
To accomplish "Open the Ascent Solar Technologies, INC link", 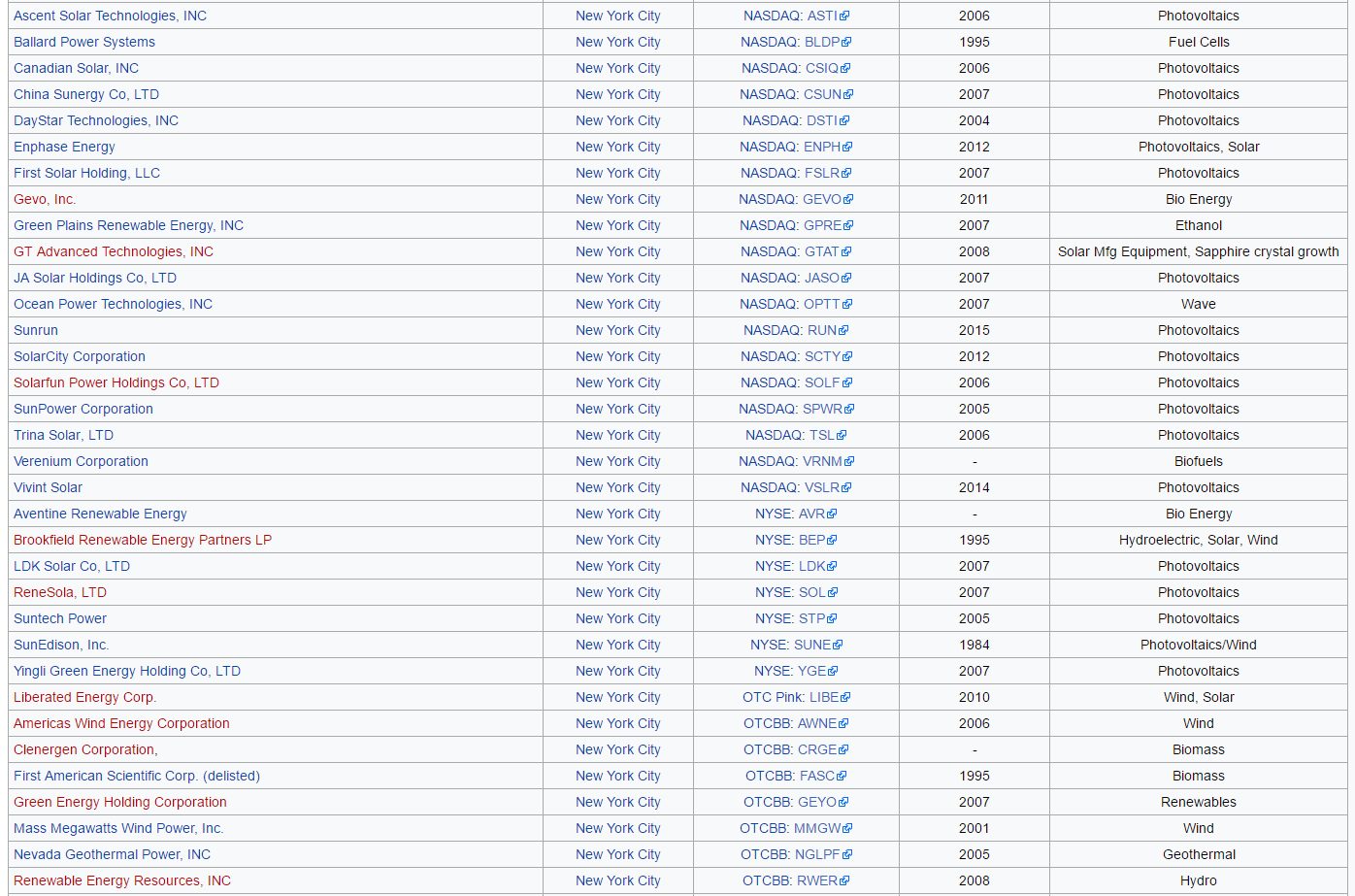I will [x=110, y=16].
